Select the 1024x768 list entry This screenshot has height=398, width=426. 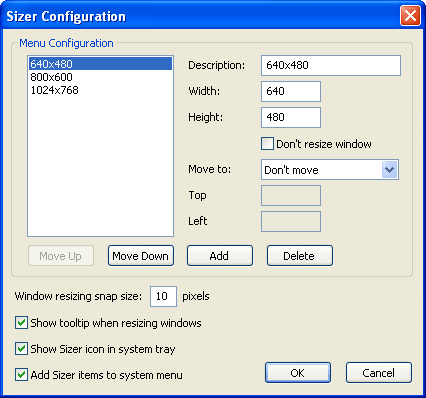point(100,90)
